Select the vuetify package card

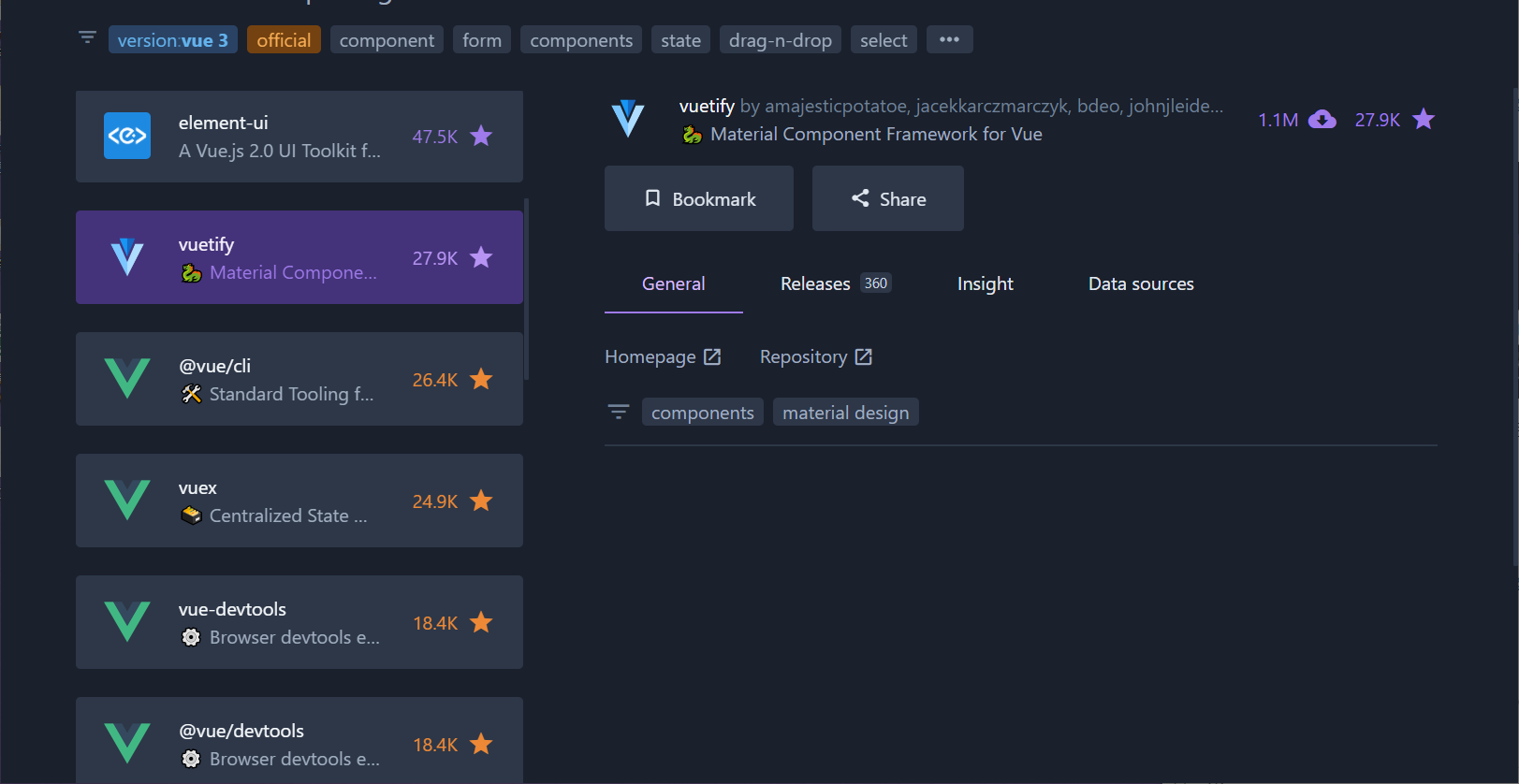(x=299, y=257)
